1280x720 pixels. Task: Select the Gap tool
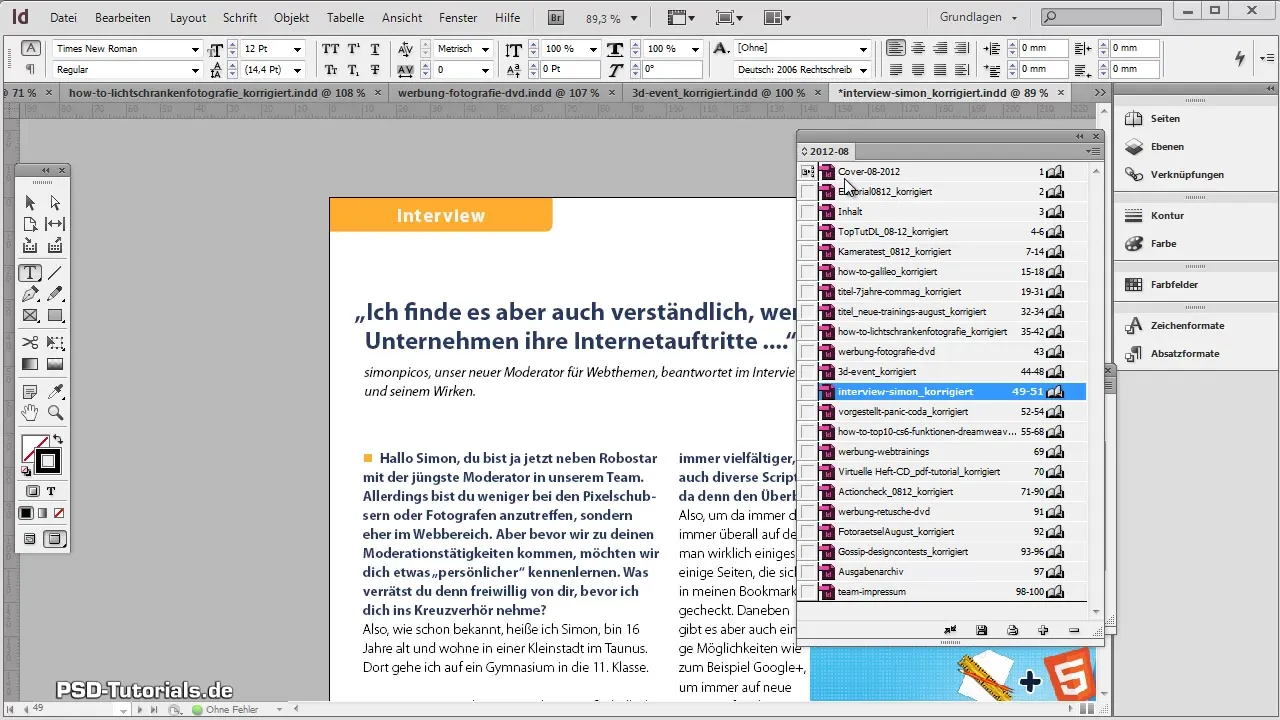[x=55, y=224]
